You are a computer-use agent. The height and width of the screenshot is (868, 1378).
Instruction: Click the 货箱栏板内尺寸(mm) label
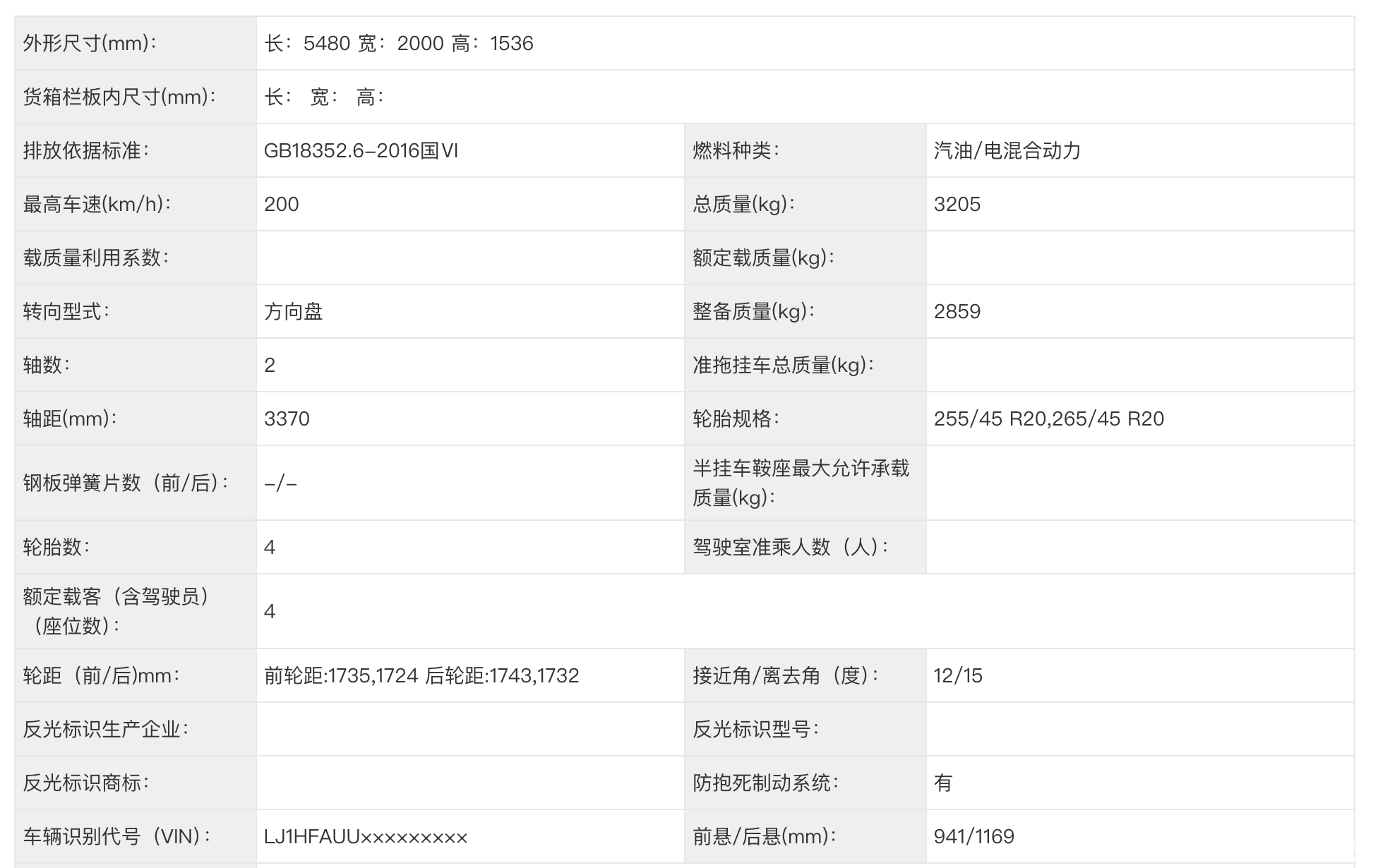tap(120, 97)
